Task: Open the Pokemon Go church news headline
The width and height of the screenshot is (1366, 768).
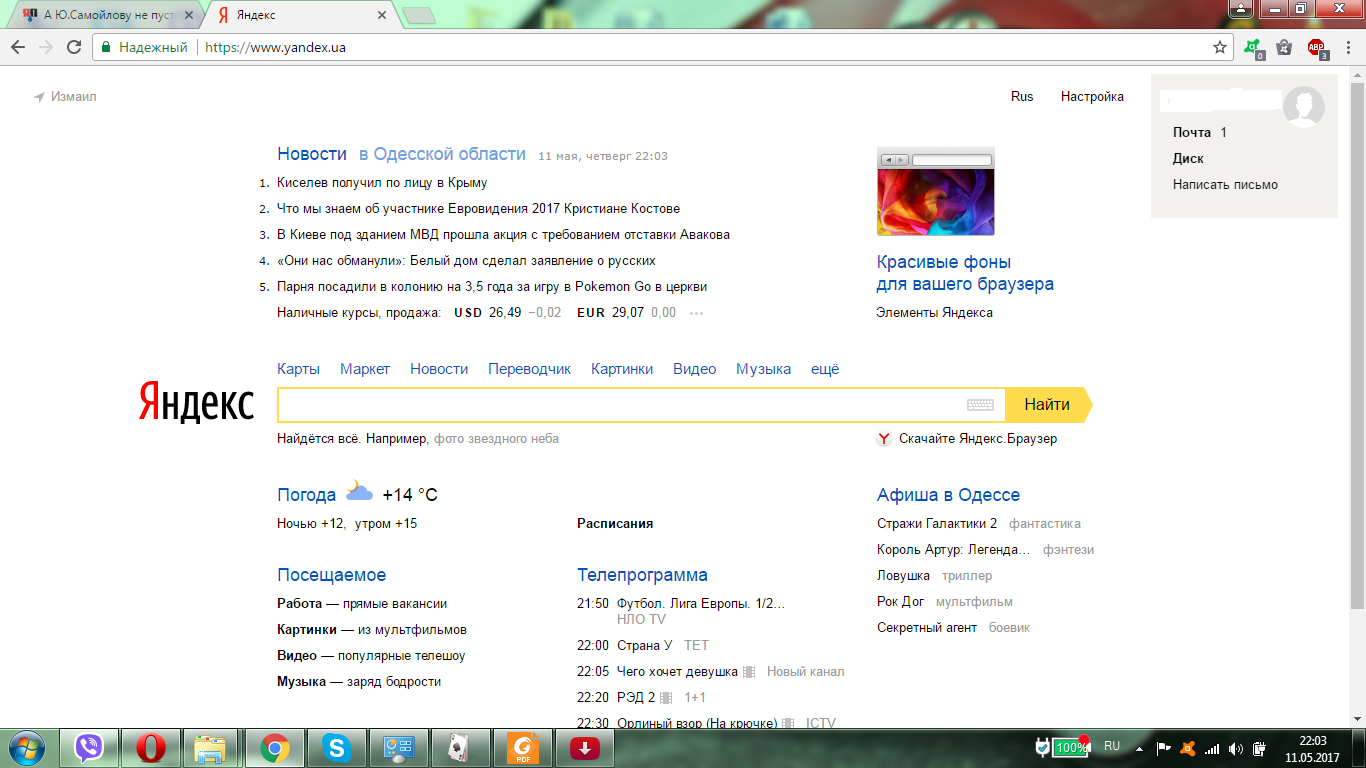Action: (x=492, y=287)
